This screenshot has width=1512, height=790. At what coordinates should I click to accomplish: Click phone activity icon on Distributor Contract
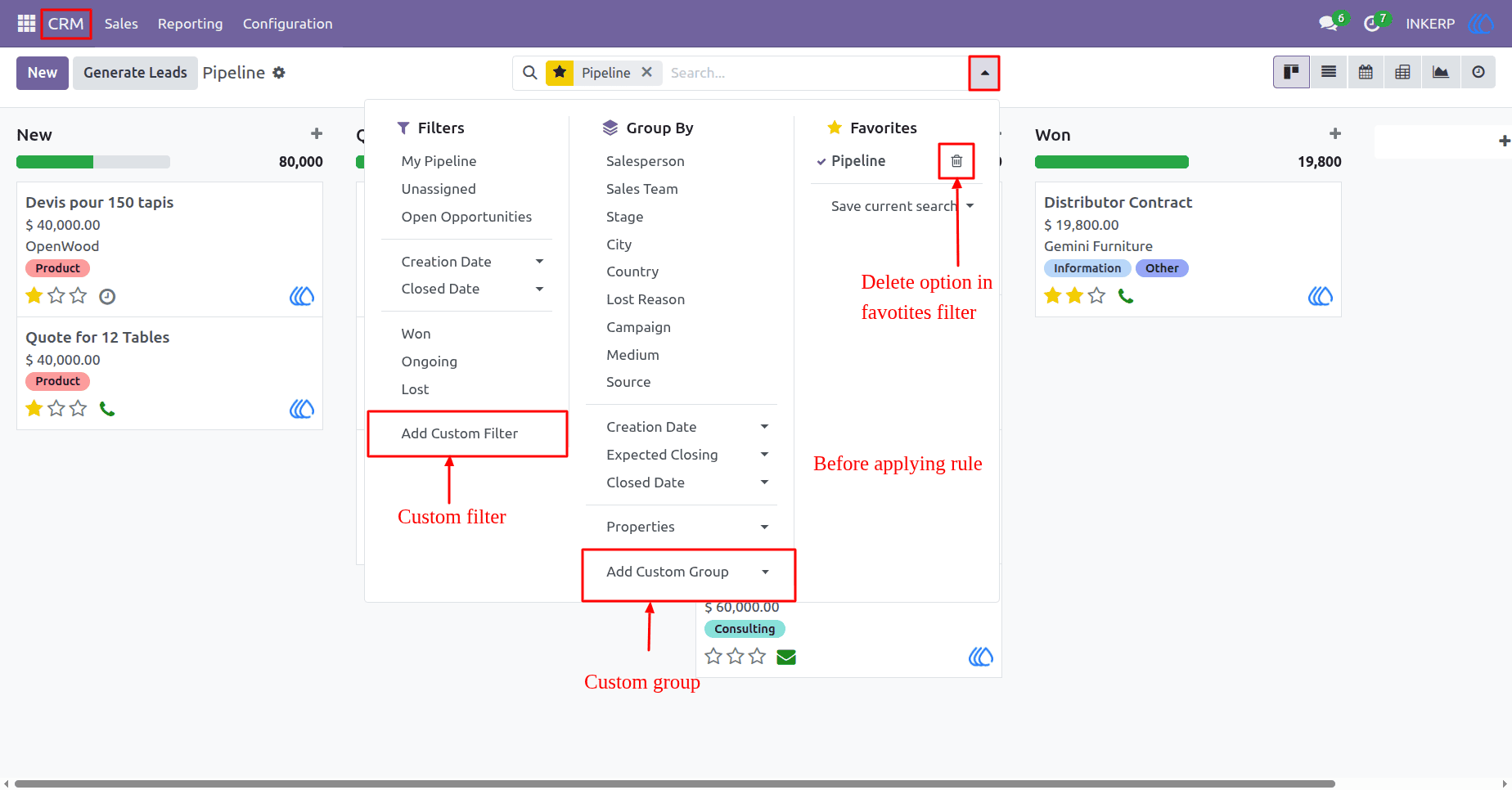pyautogui.click(x=1126, y=296)
